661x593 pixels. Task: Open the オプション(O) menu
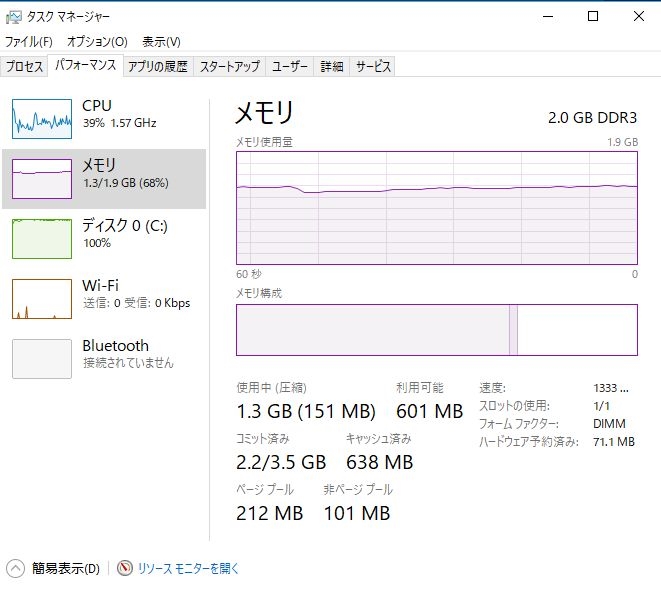coord(97,42)
